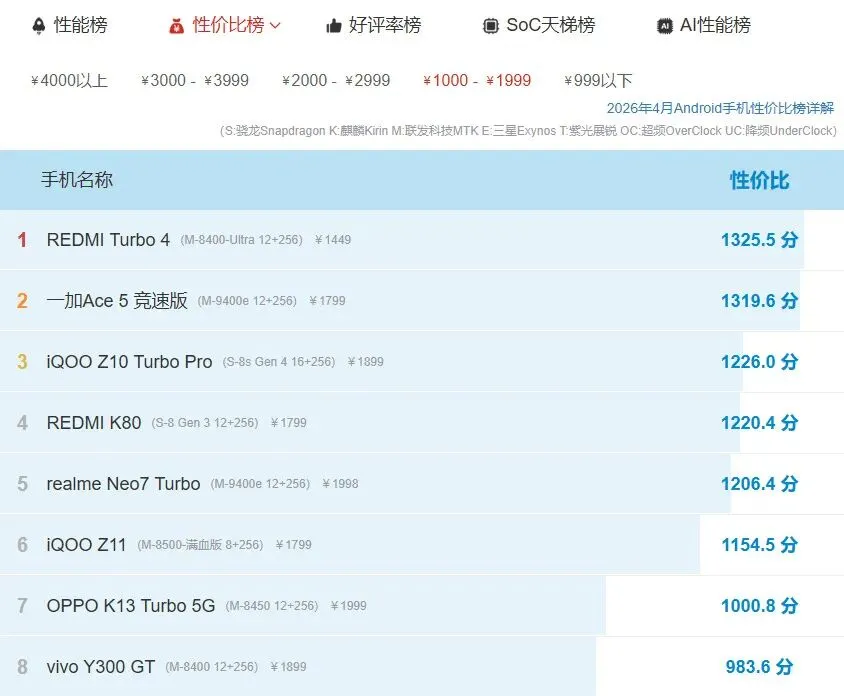
Task: Click the rank number 1 badge
Action: click(x=22, y=240)
